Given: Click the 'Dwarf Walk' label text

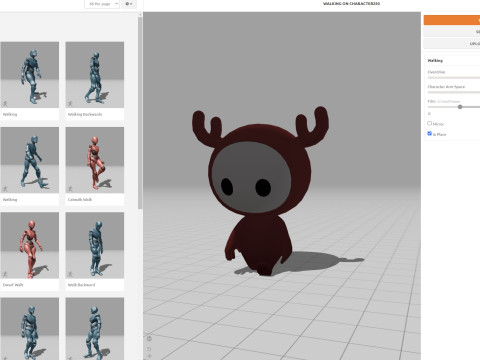Looking at the screenshot, I should [13, 285].
